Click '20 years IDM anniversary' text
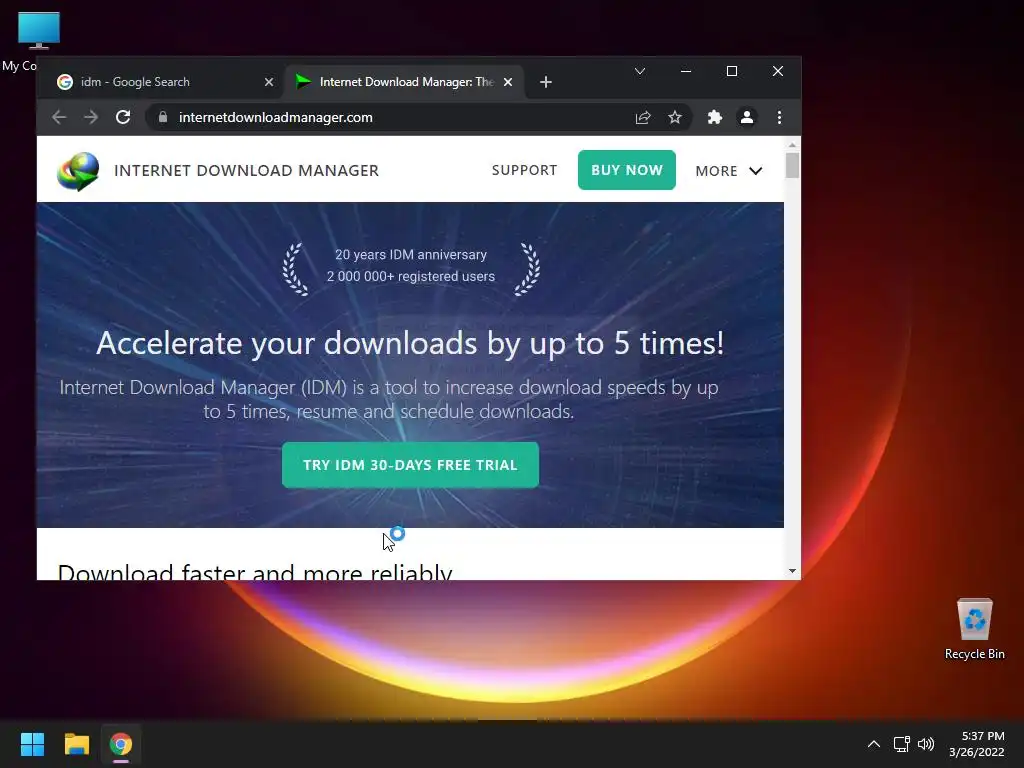 (x=411, y=255)
